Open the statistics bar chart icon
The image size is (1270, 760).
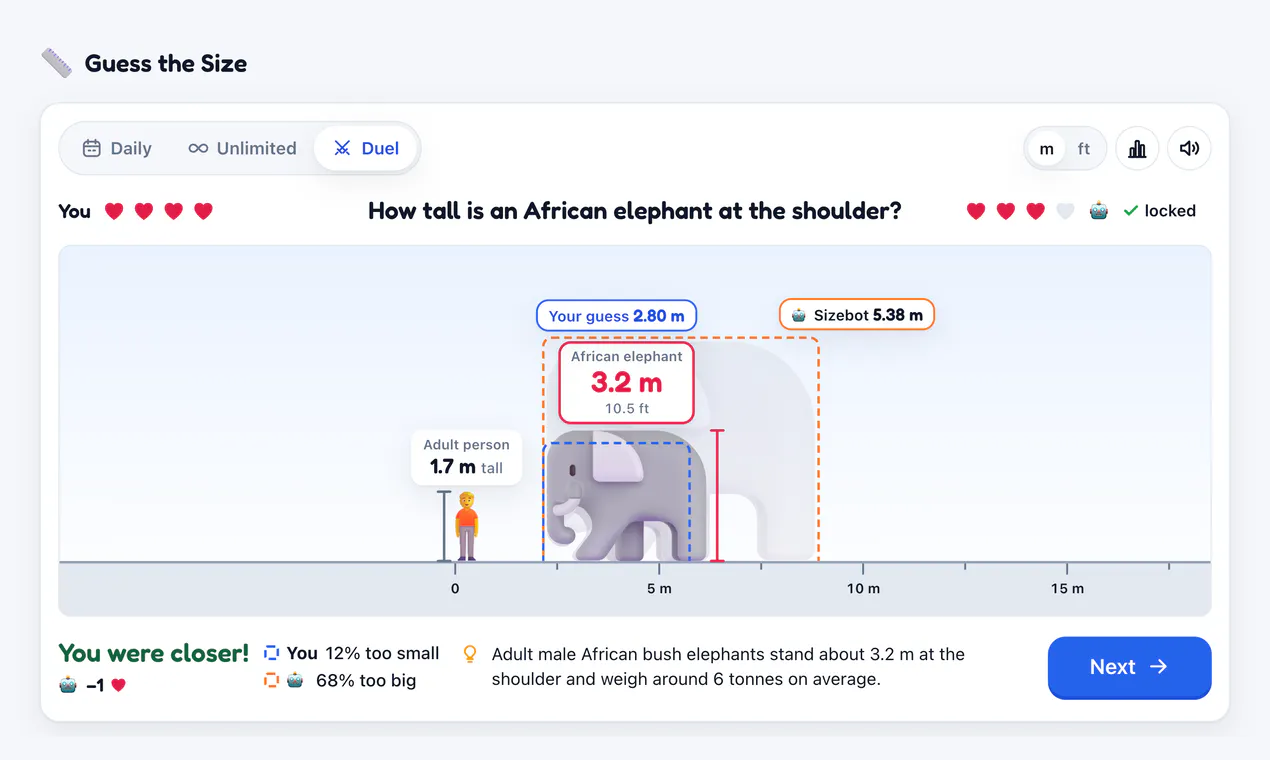(1137, 149)
